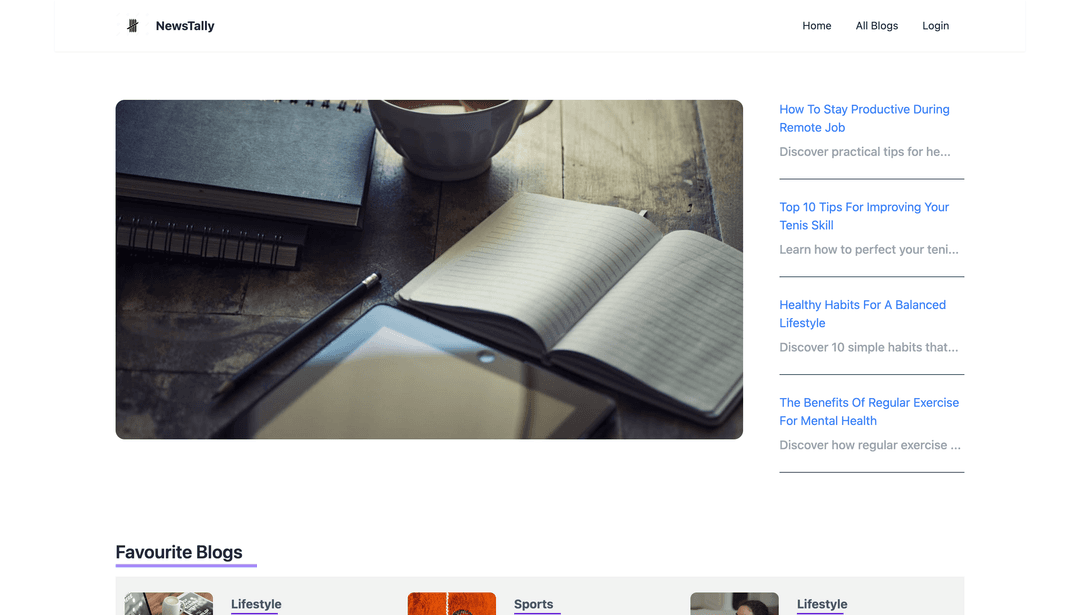This screenshot has height=615, width=1080.
Task: Open the last Lifestyle blog thumbnail
Action: 734,604
